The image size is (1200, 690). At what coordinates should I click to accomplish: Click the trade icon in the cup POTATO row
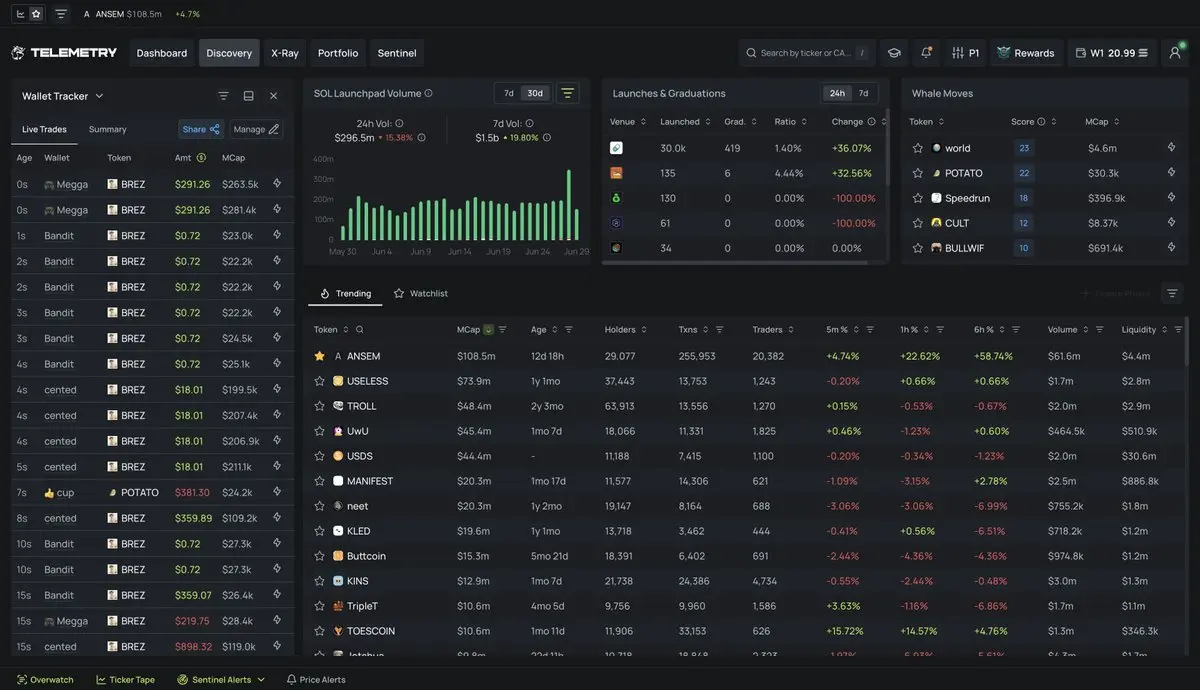[277, 492]
